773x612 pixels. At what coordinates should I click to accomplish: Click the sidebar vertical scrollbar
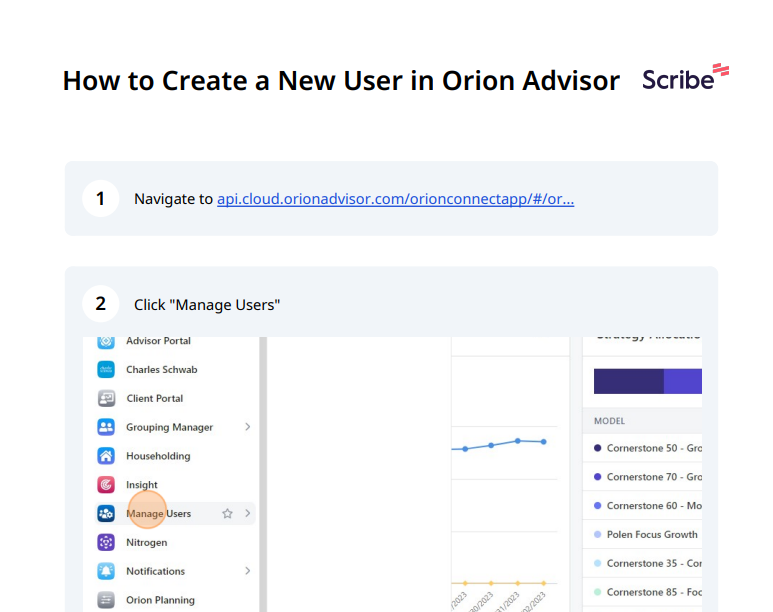[x=263, y=474]
